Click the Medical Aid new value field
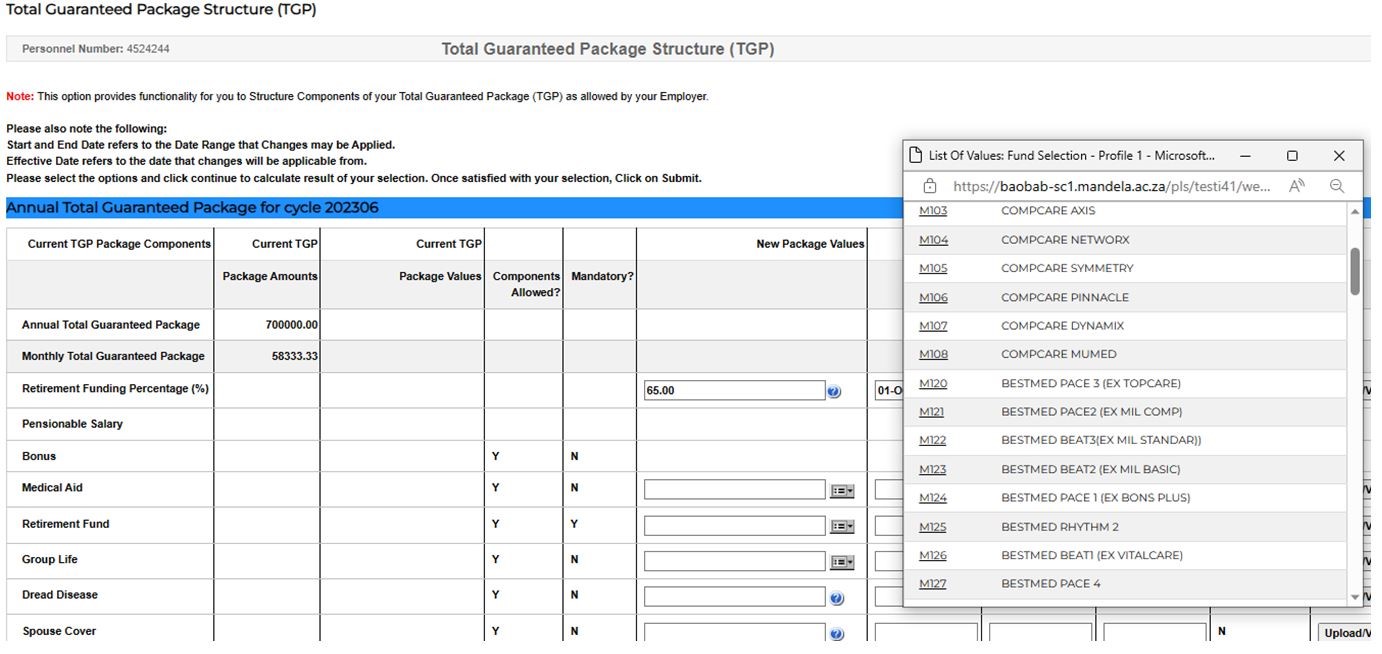The width and height of the screenshot is (1382, 654). pyautogui.click(x=734, y=490)
